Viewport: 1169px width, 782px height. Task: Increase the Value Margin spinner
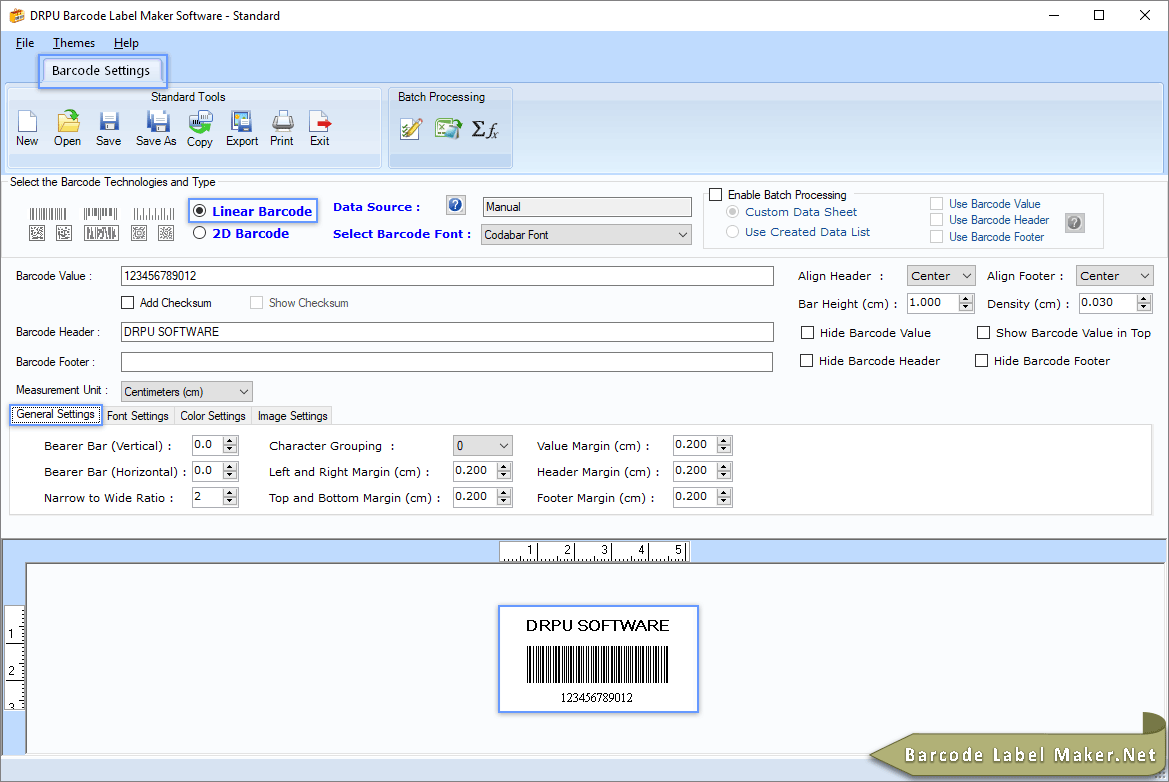pos(724,441)
